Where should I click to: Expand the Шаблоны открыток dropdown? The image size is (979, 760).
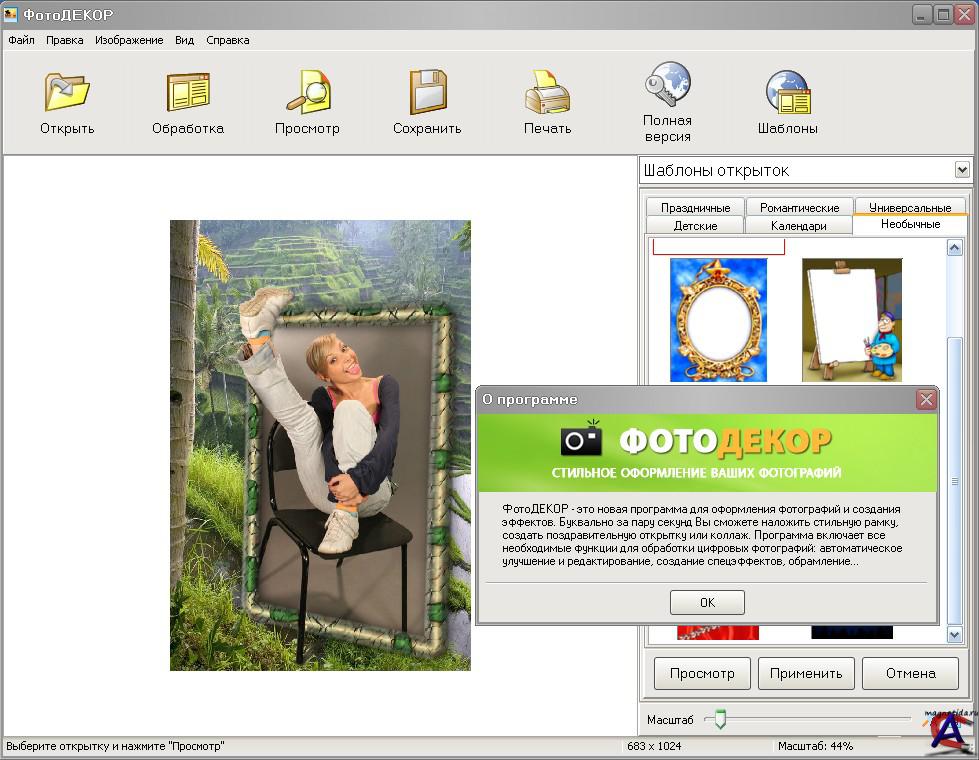click(x=962, y=169)
